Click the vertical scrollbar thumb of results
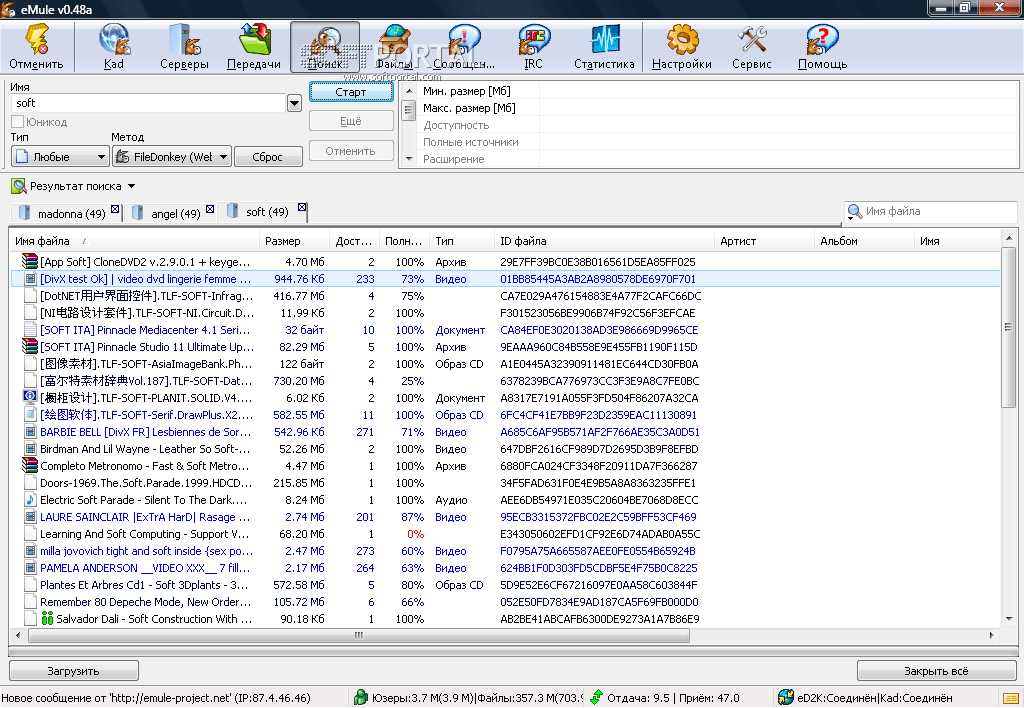 click(x=1008, y=327)
